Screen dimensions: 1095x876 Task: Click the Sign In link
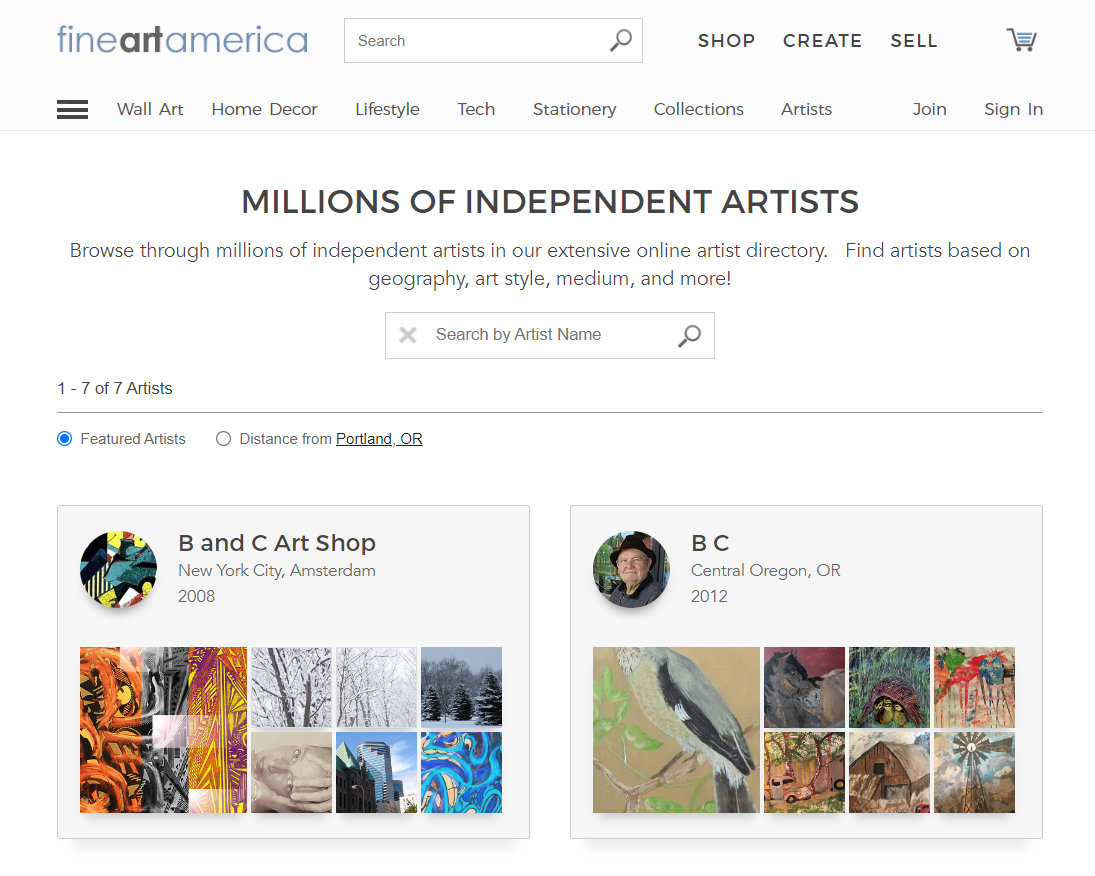point(1013,110)
